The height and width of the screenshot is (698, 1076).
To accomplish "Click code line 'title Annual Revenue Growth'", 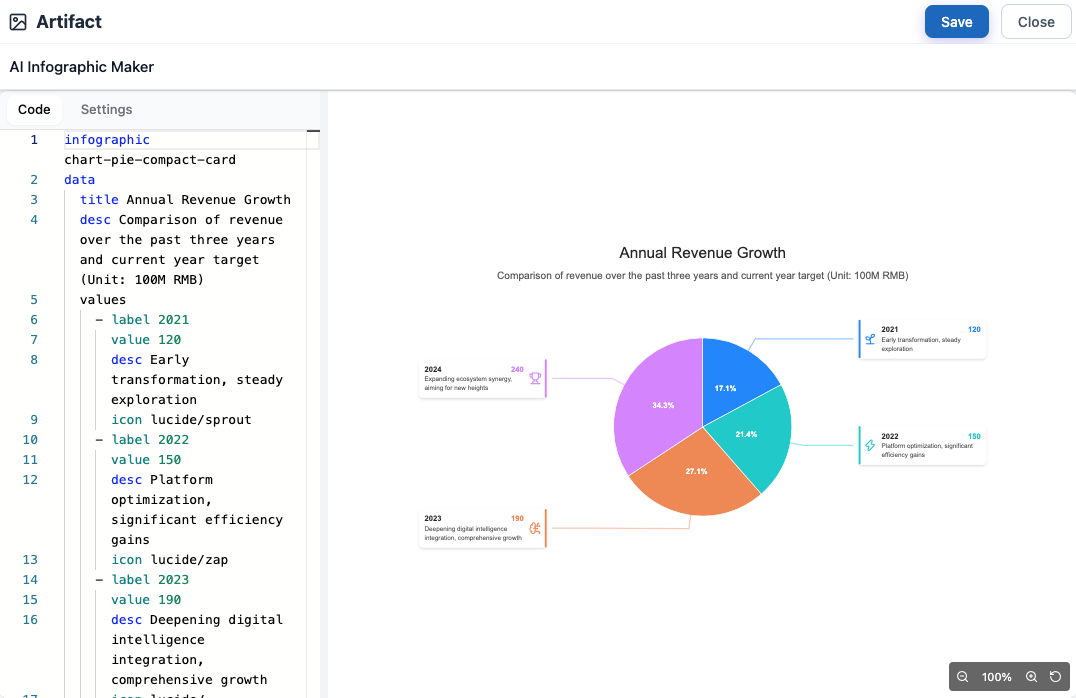I will coord(185,199).
